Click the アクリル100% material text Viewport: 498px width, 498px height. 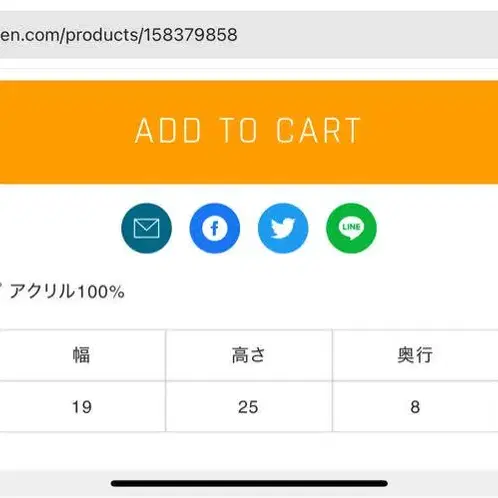(x=67, y=292)
